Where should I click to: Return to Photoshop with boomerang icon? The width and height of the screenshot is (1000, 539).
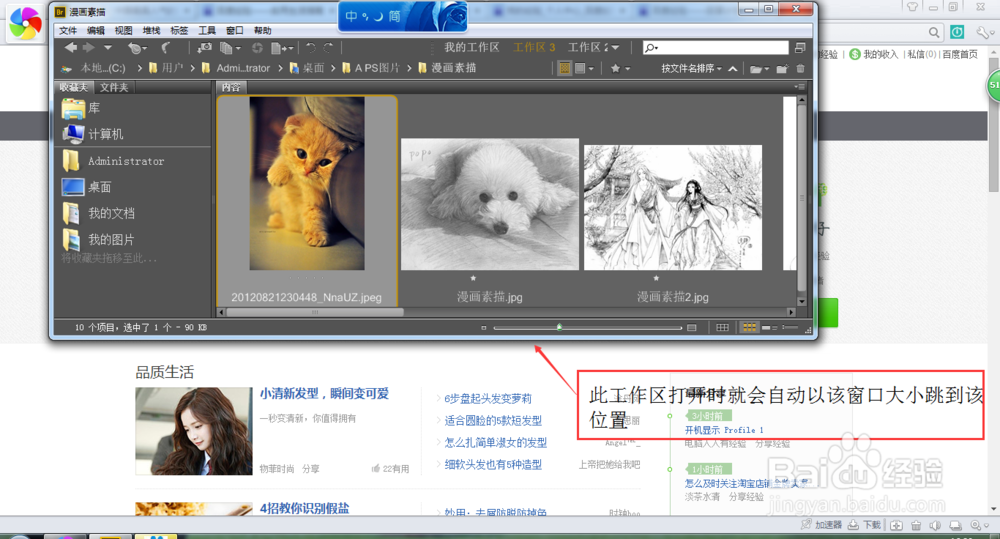[166, 48]
